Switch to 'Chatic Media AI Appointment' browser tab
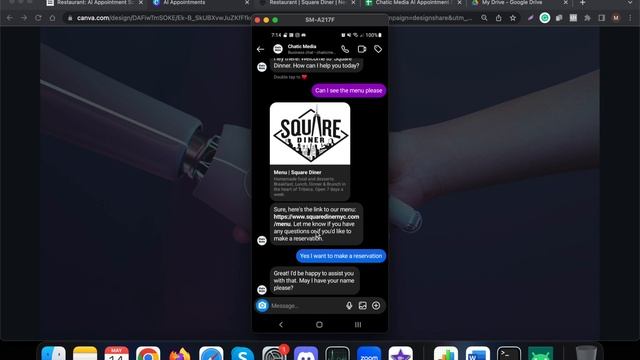The image size is (640, 360). tap(413, 3)
